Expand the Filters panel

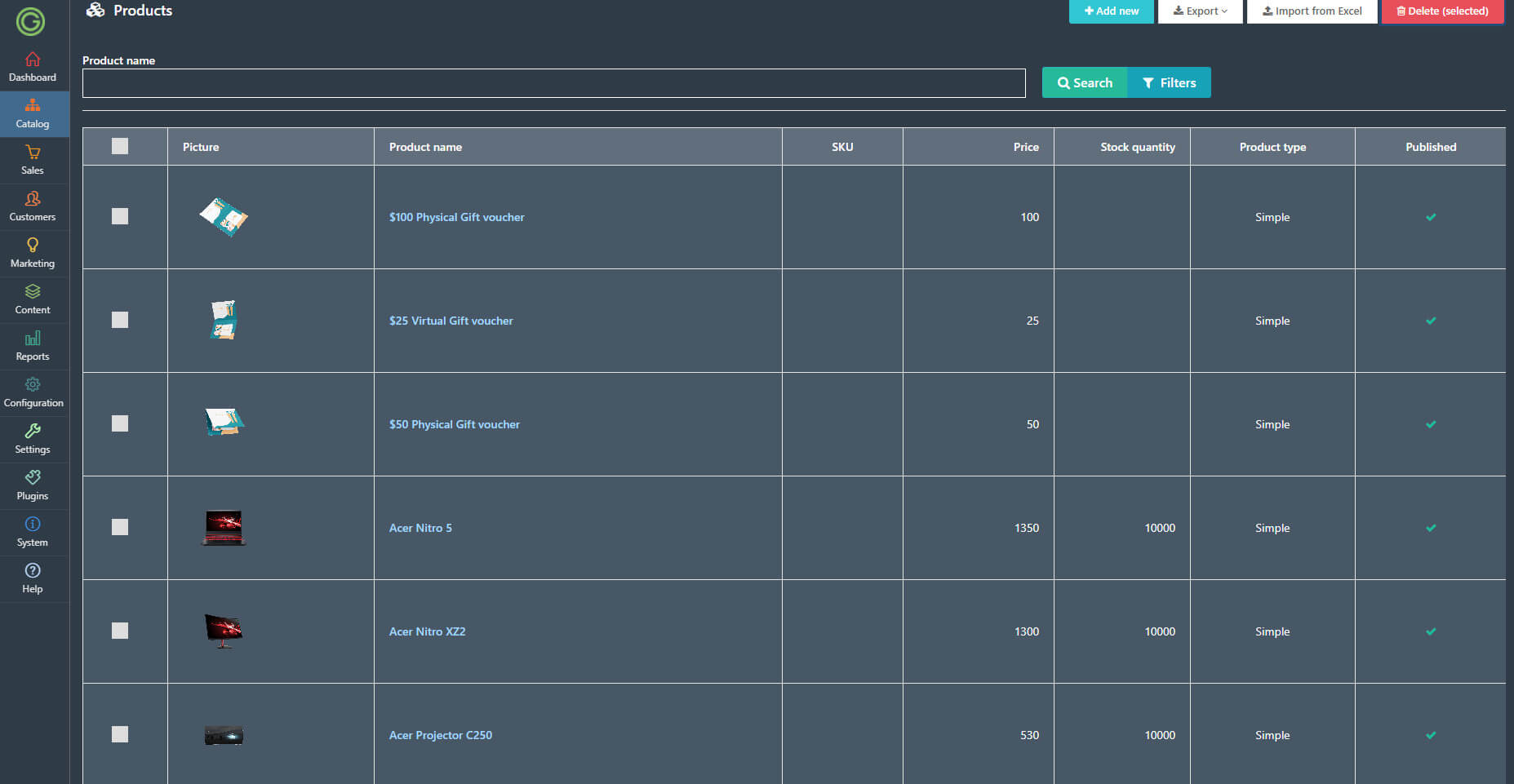click(1169, 82)
